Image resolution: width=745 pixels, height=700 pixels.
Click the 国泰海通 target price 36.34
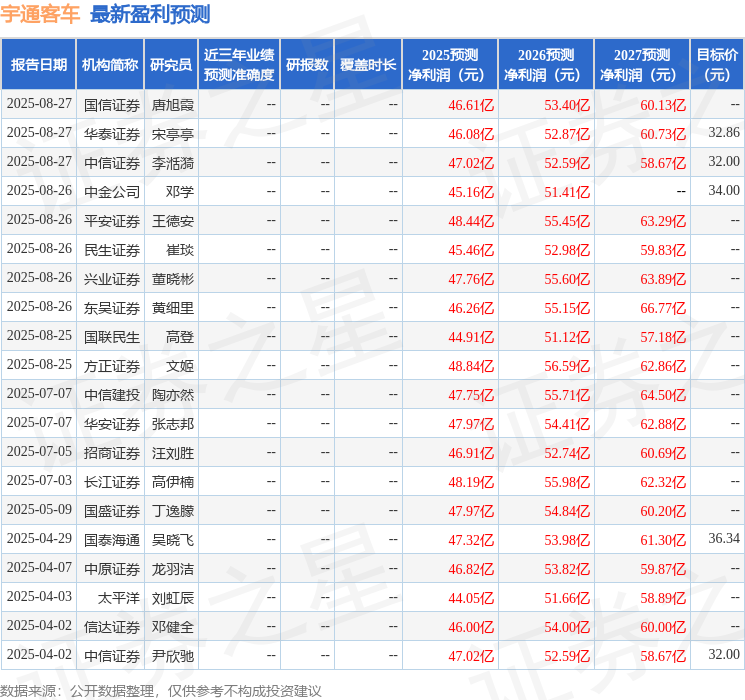click(724, 538)
